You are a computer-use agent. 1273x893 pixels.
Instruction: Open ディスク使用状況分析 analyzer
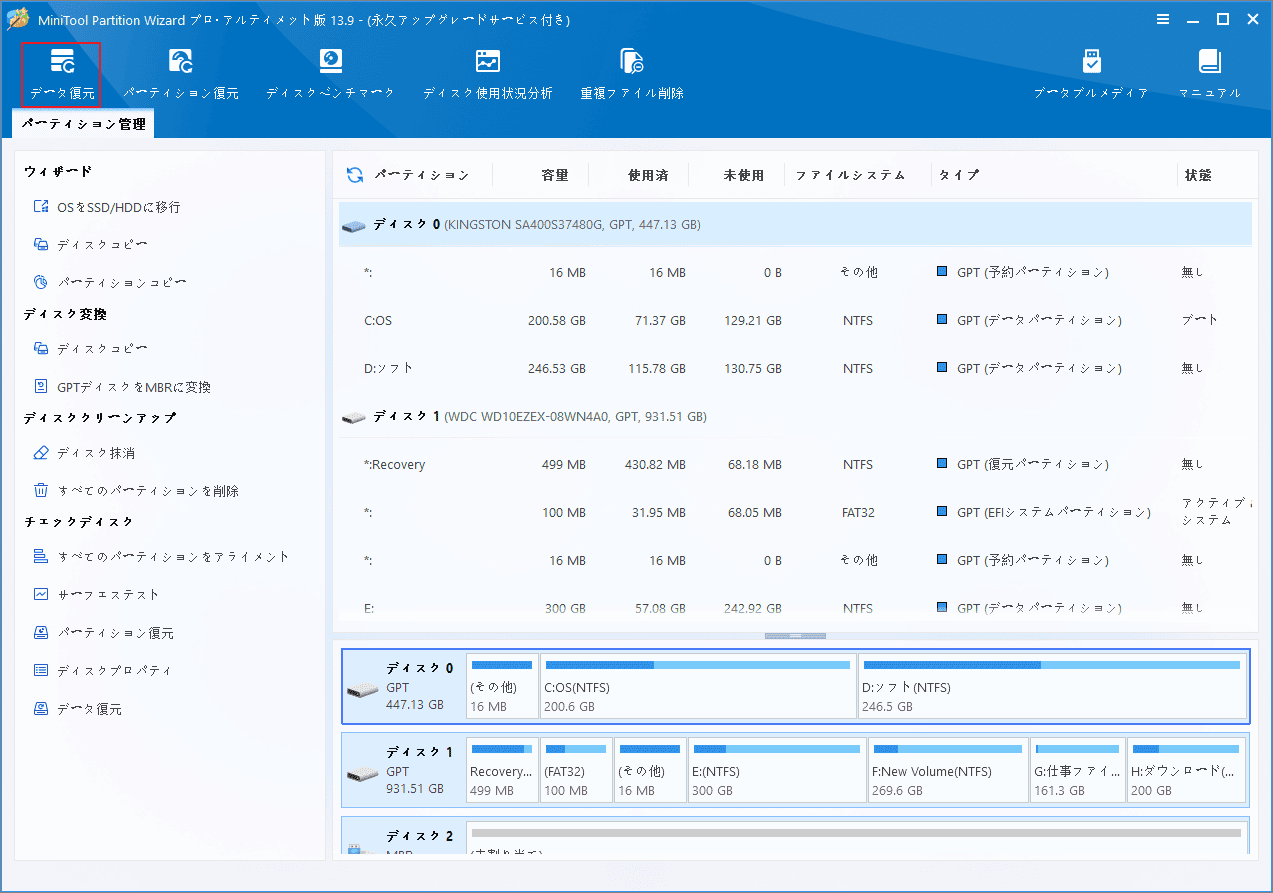(487, 74)
